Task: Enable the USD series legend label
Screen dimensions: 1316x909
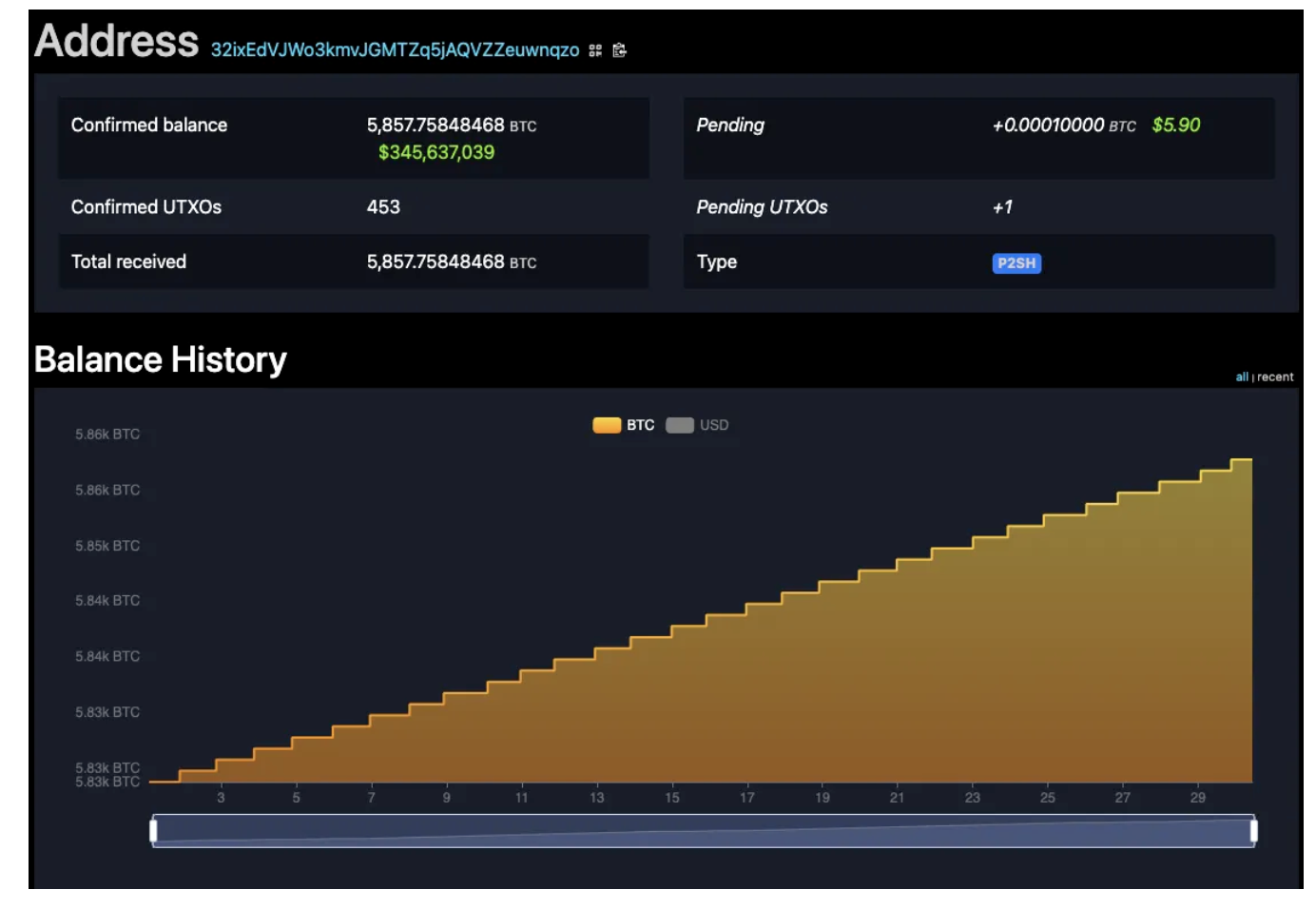Action: (x=714, y=425)
